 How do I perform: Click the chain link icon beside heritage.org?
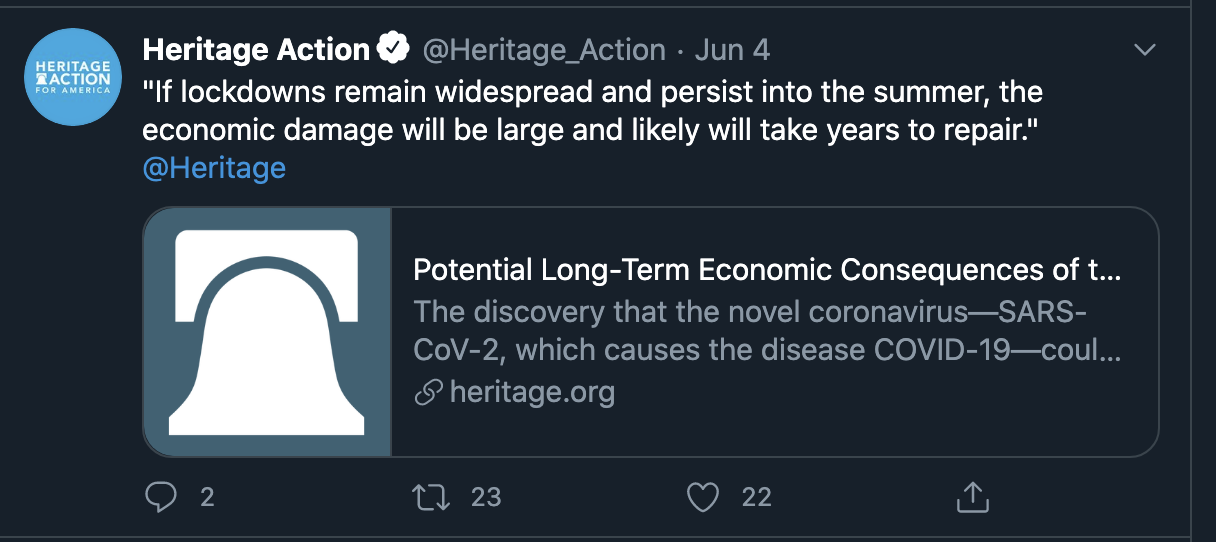click(428, 393)
